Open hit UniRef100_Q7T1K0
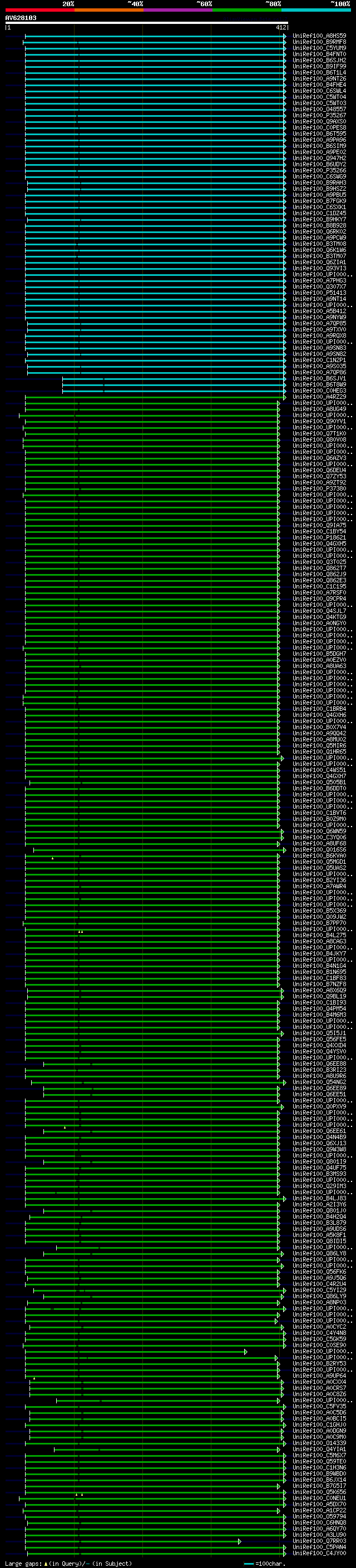 (x=319, y=433)
